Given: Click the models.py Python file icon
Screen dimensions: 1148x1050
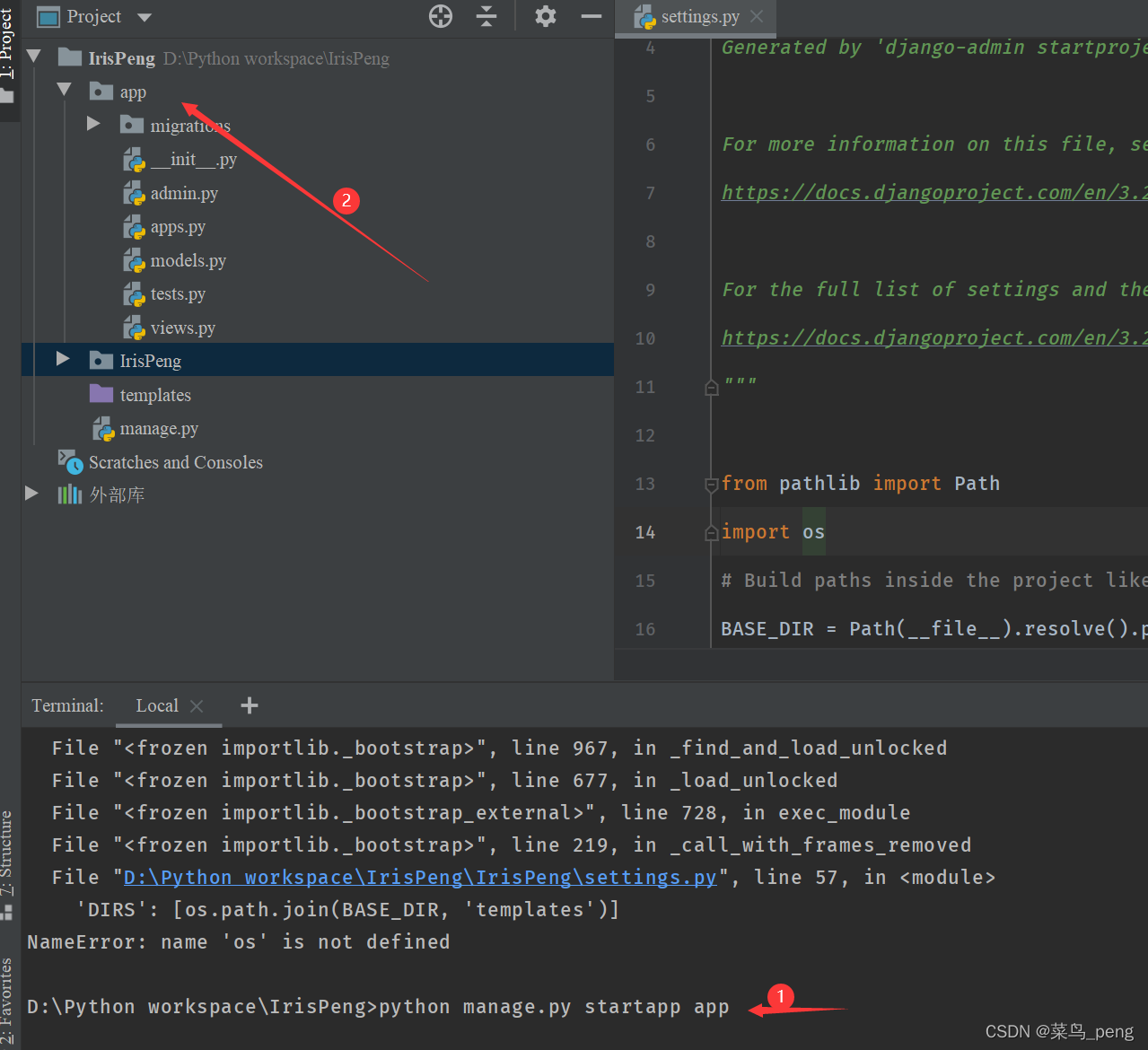Looking at the screenshot, I should pyautogui.click(x=134, y=260).
